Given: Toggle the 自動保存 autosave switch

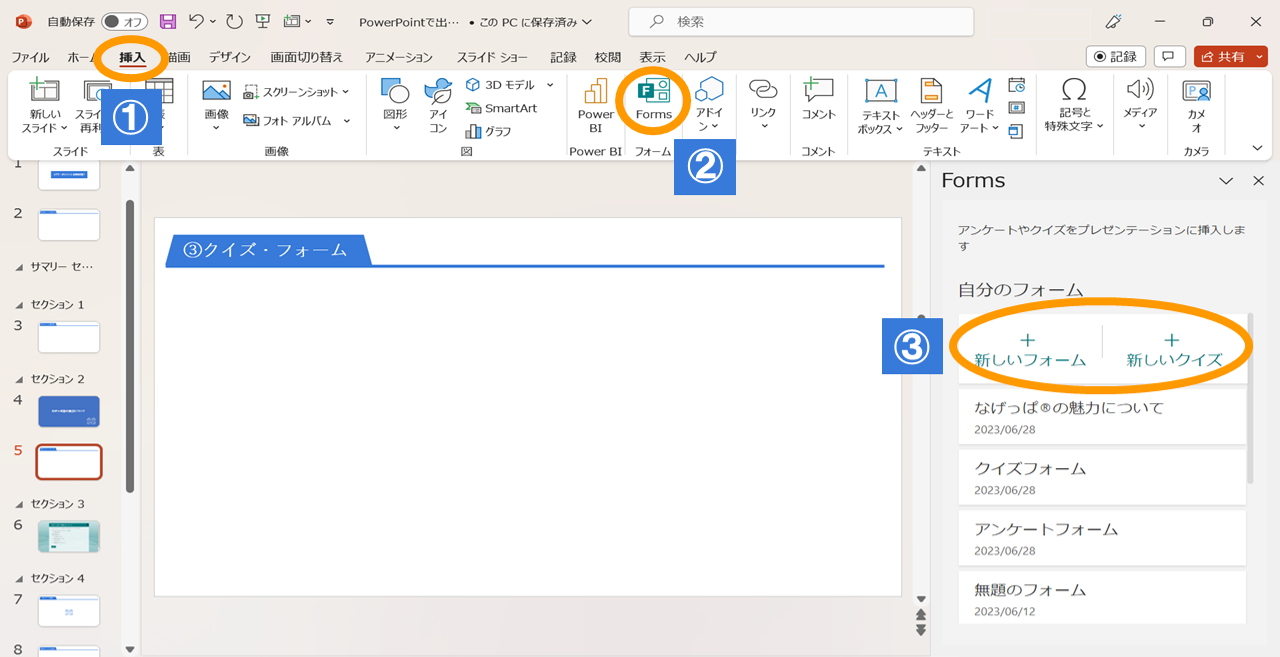Looking at the screenshot, I should tap(125, 21).
